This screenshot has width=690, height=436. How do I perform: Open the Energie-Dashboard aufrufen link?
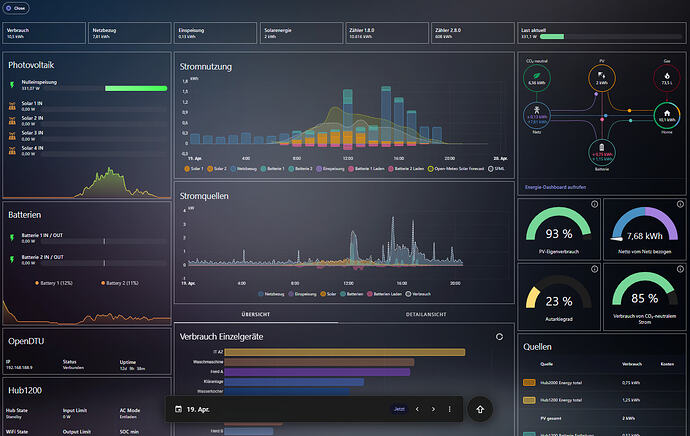555,187
